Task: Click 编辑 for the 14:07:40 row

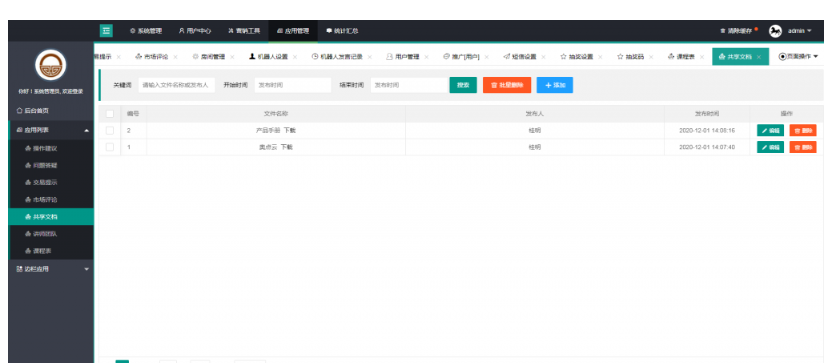Action: (x=770, y=147)
